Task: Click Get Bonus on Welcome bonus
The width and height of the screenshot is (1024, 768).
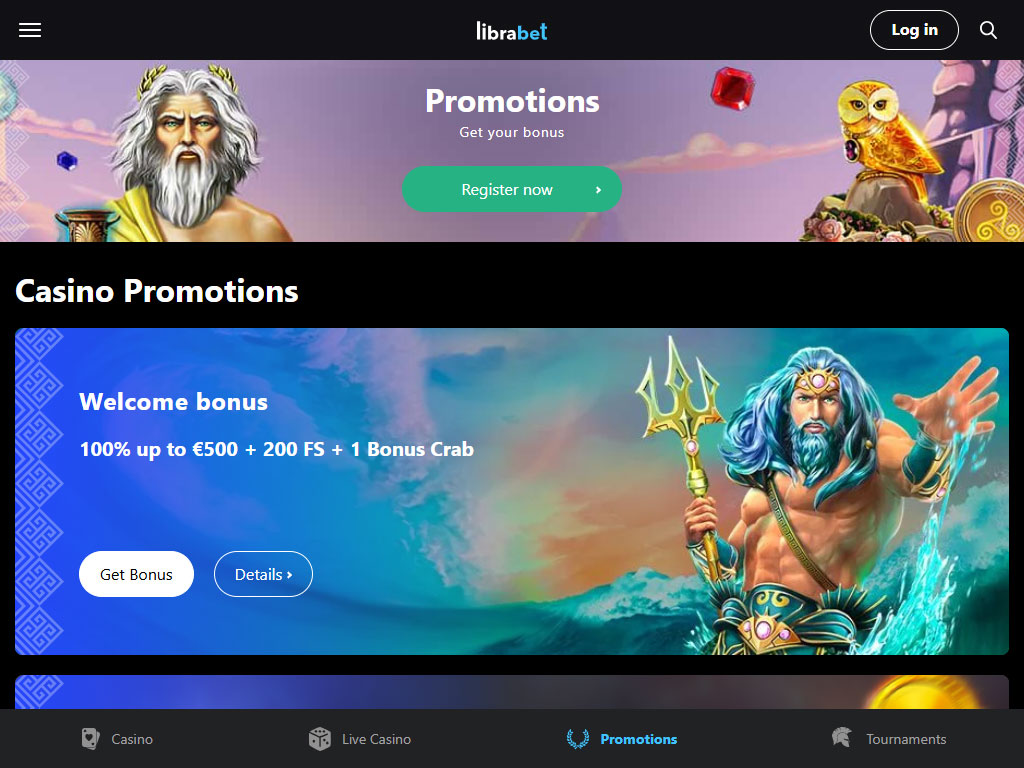Action: click(136, 574)
